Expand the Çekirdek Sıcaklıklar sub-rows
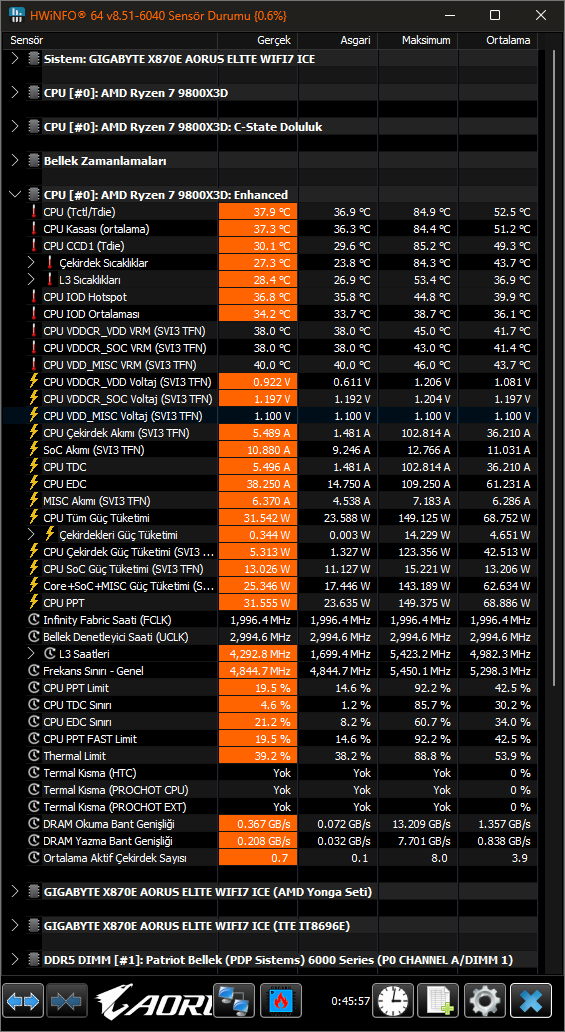Image resolution: width=565 pixels, height=1032 pixels. coord(31,263)
